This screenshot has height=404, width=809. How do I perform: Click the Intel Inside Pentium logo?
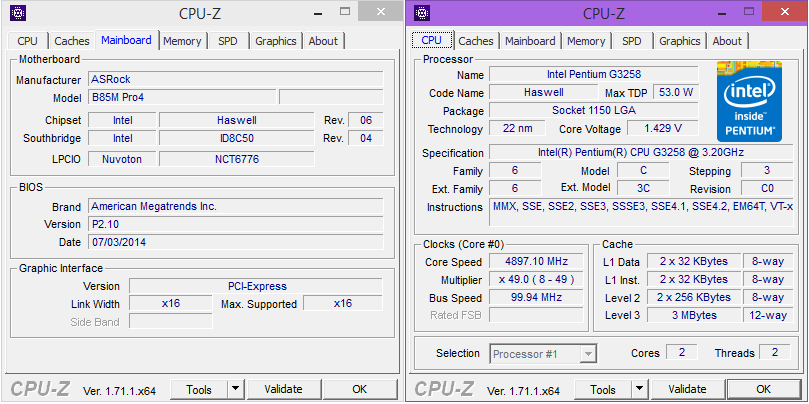[x=749, y=101]
